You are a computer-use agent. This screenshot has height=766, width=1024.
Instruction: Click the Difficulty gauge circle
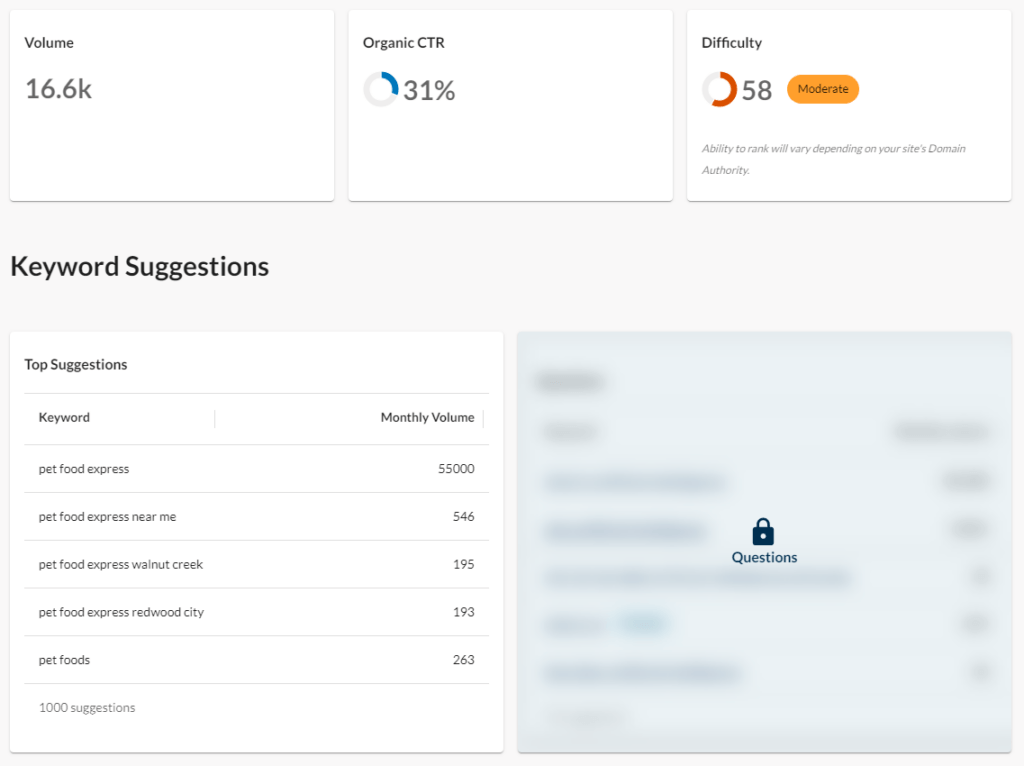[720, 89]
